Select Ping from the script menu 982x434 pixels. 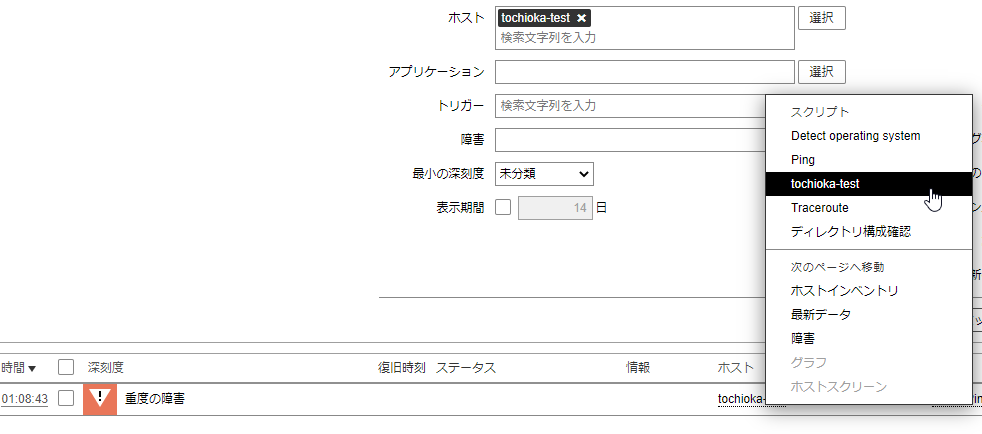pos(803,160)
